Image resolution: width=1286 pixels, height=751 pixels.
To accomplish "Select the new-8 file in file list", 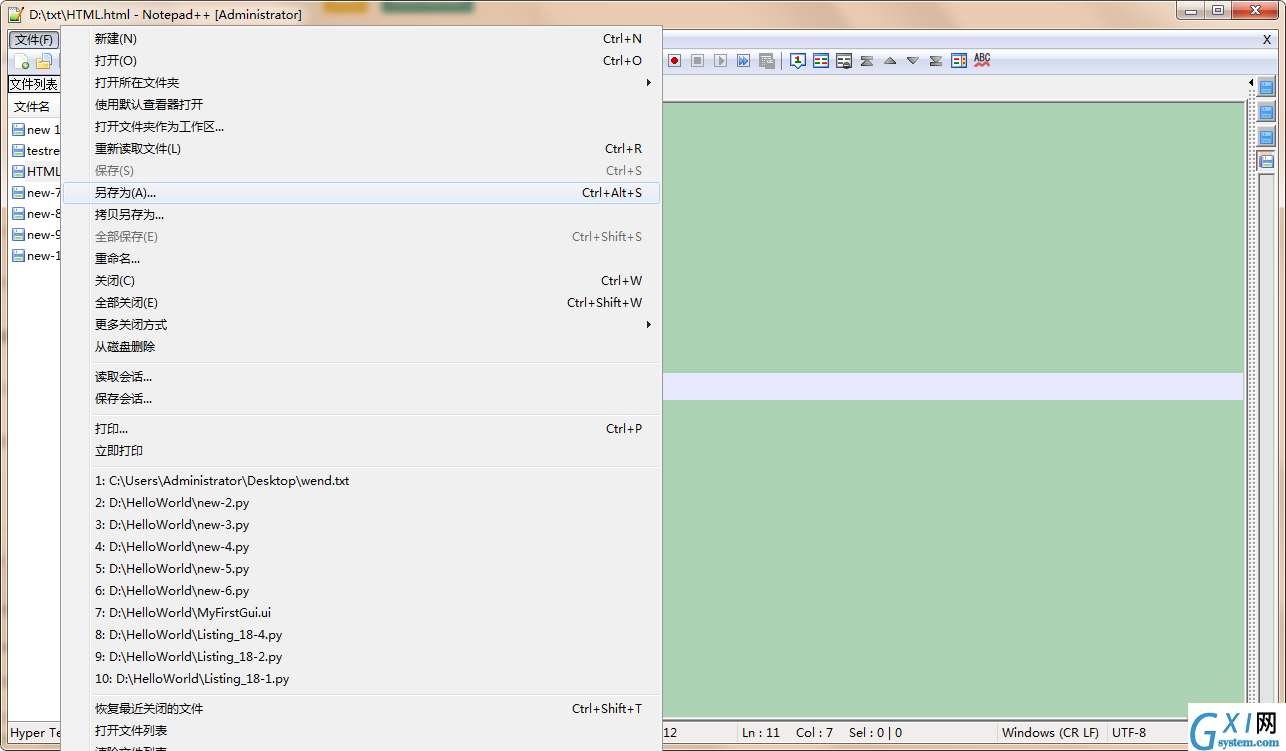I will [36, 214].
